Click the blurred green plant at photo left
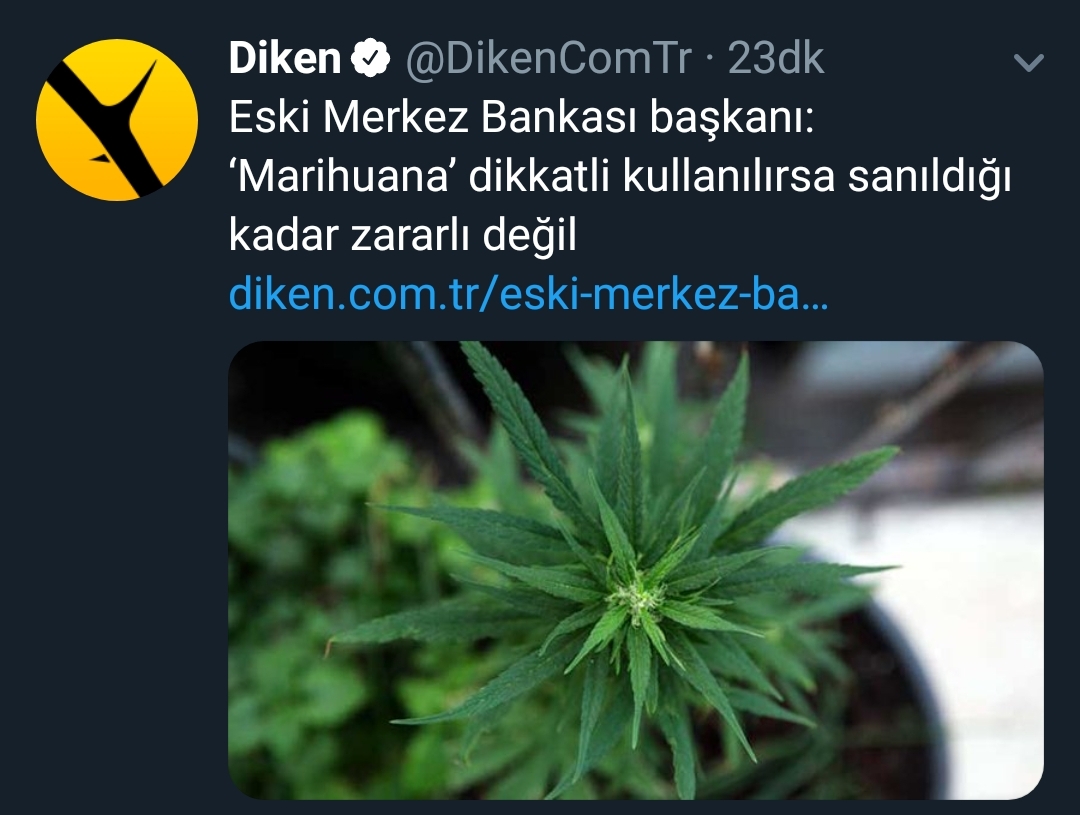 (310, 586)
